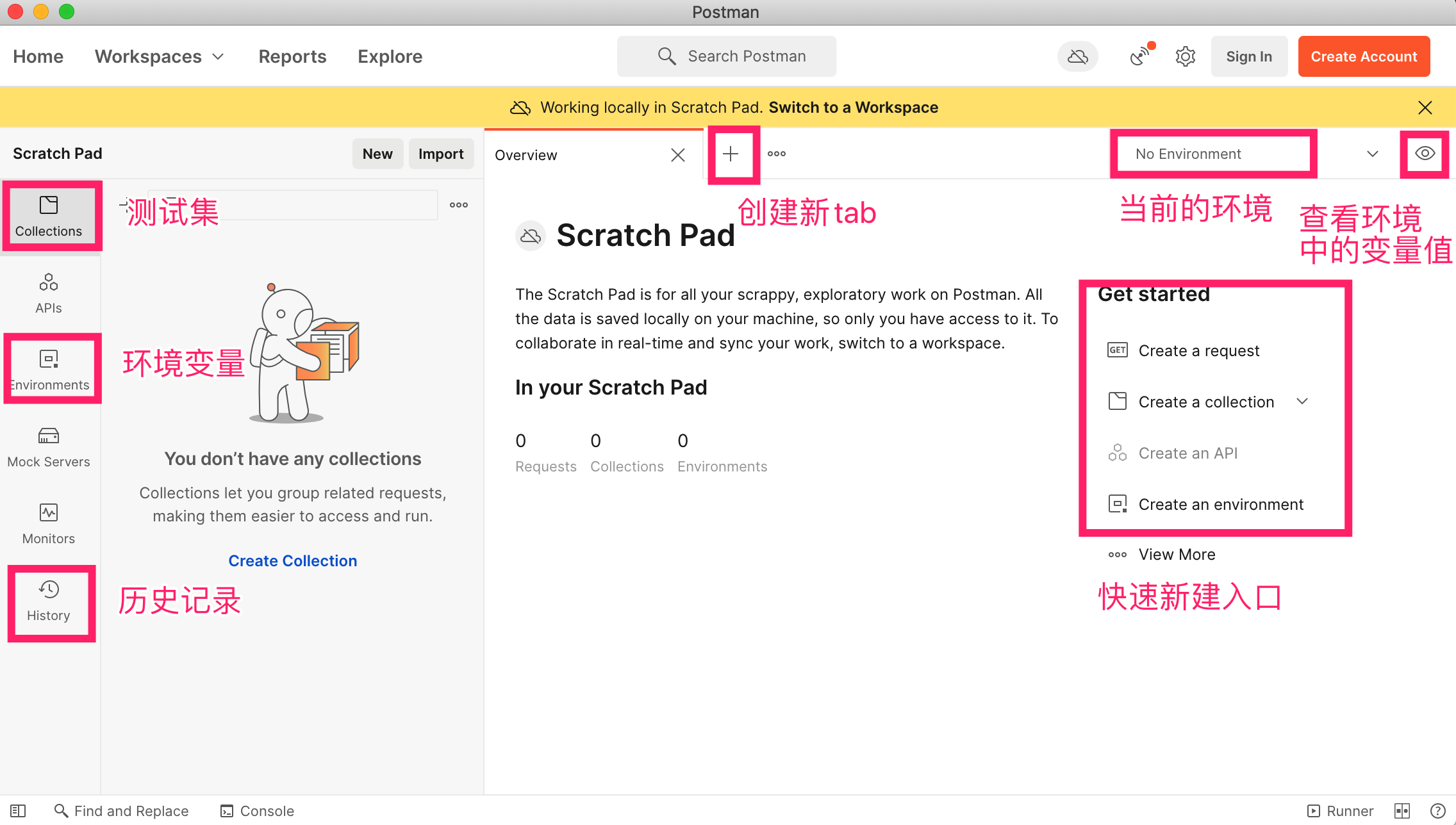Open the Reports menu item
The image size is (1456, 825).
pos(292,56)
